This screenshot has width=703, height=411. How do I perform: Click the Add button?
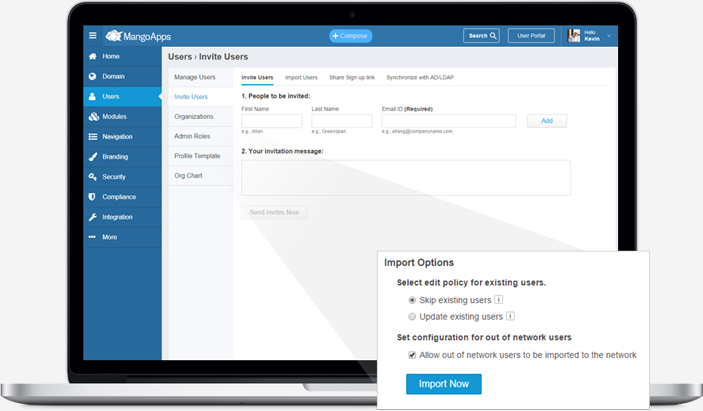(x=547, y=121)
